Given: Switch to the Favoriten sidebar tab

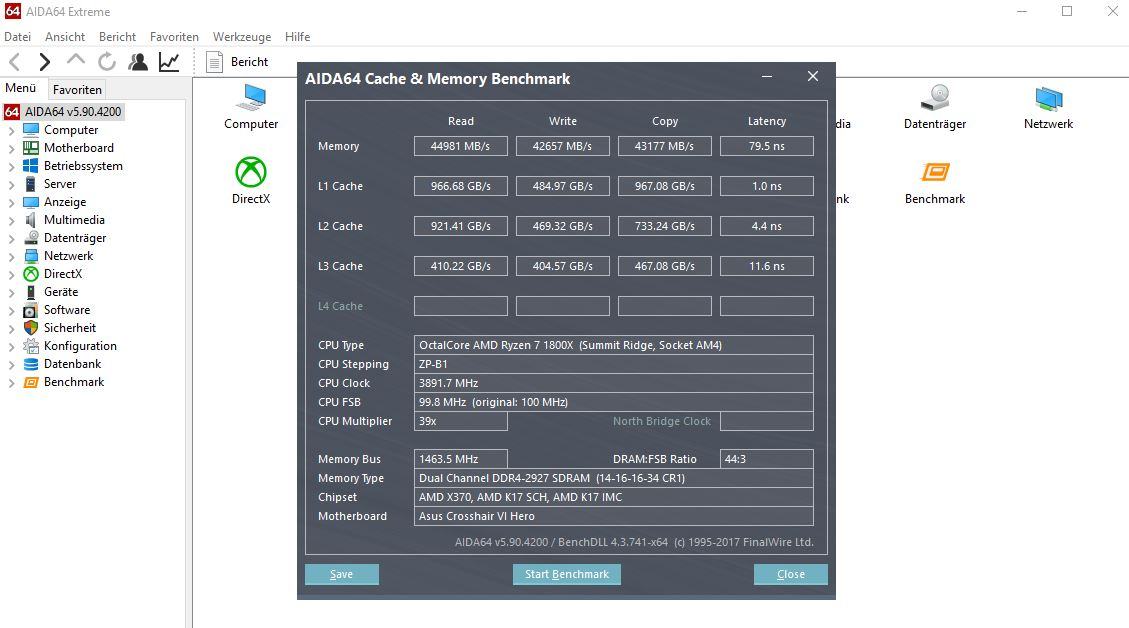Looking at the screenshot, I should click(77, 89).
